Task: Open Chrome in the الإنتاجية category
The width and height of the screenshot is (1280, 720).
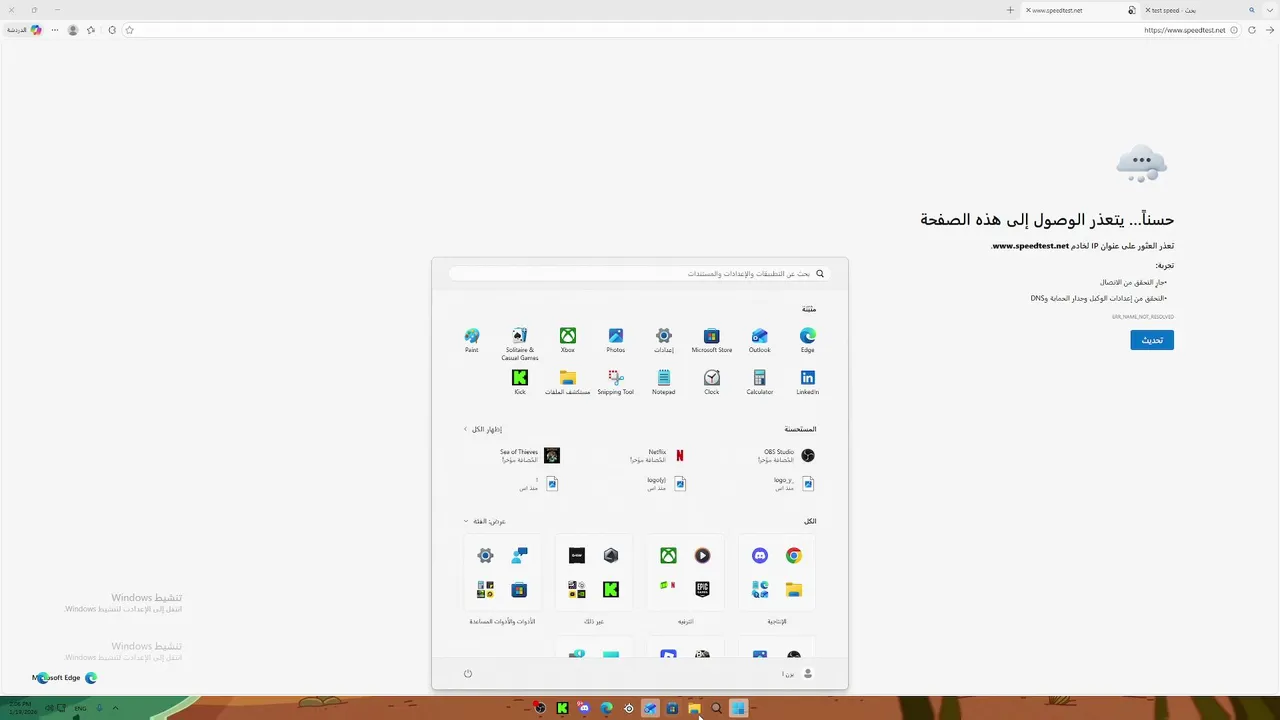Action: 794,555
